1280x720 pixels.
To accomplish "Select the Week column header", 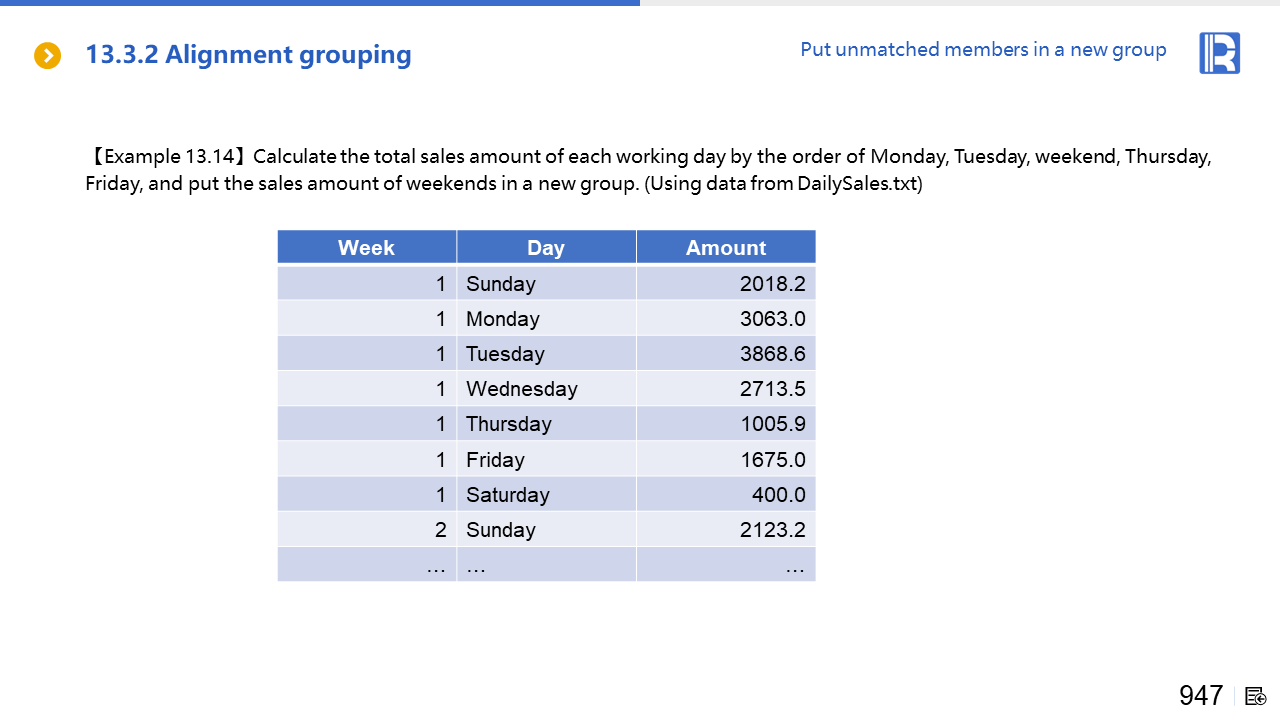I will tap(366, 248).
